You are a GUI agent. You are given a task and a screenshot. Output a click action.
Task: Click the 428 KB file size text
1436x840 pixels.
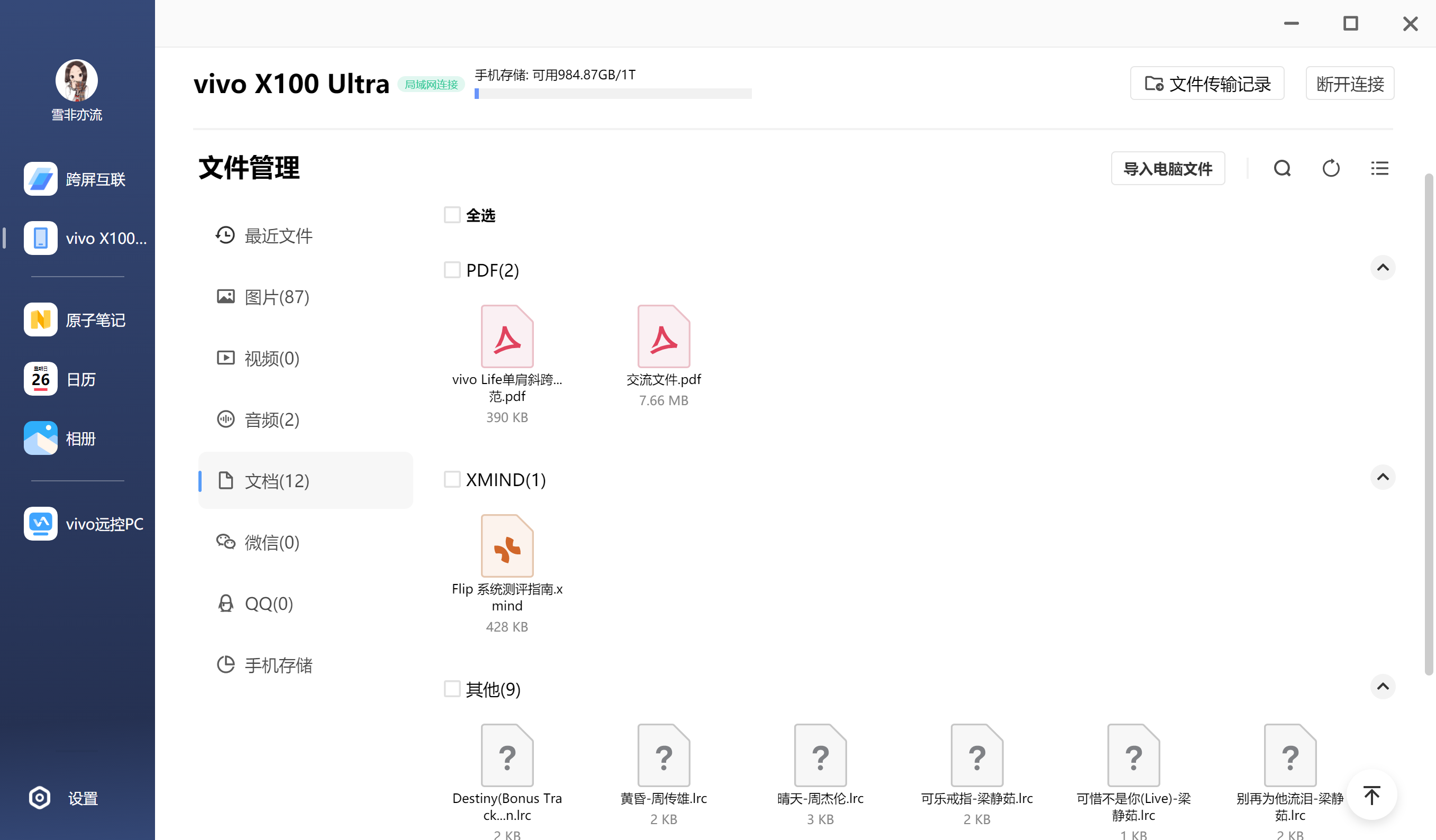507,626
